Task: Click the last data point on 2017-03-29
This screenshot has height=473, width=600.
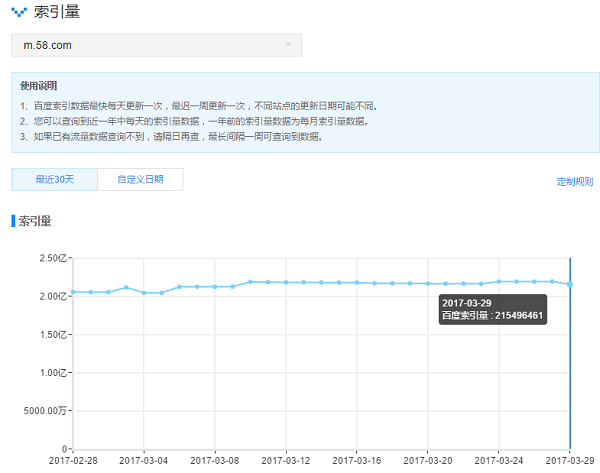Action: [x=569, y=284]
